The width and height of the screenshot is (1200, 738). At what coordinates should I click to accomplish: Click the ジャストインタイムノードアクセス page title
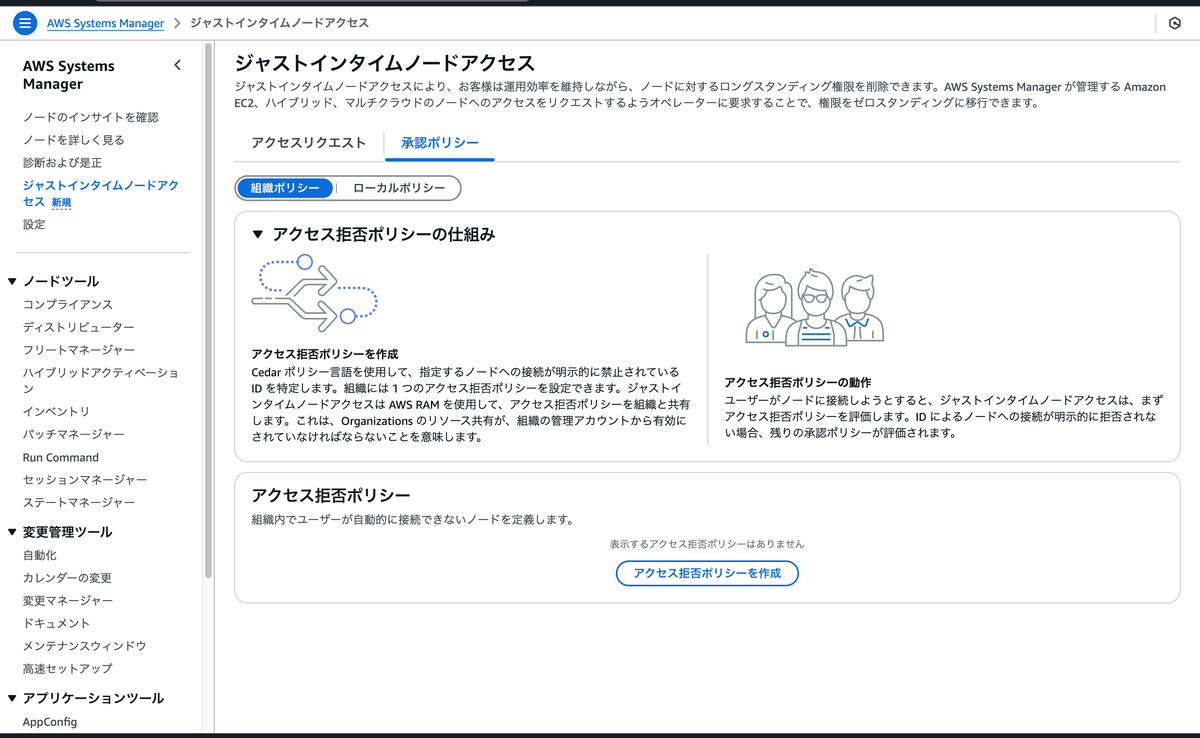385,63
